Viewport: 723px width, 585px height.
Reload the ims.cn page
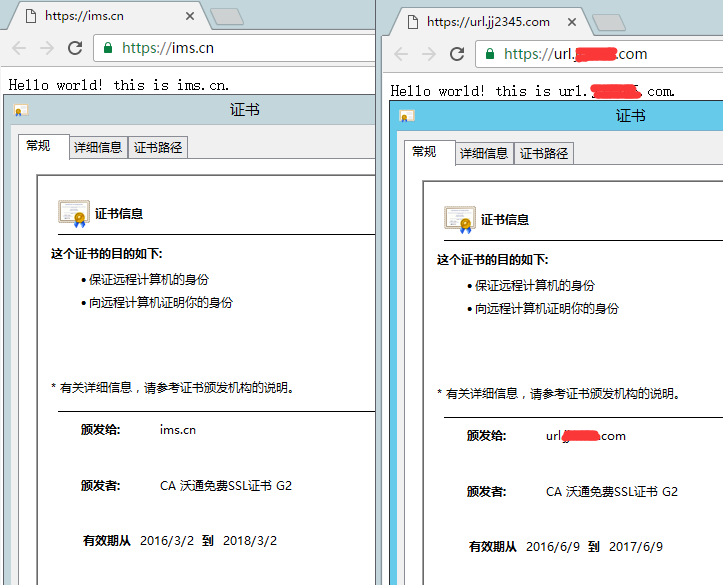click(75, 48)
